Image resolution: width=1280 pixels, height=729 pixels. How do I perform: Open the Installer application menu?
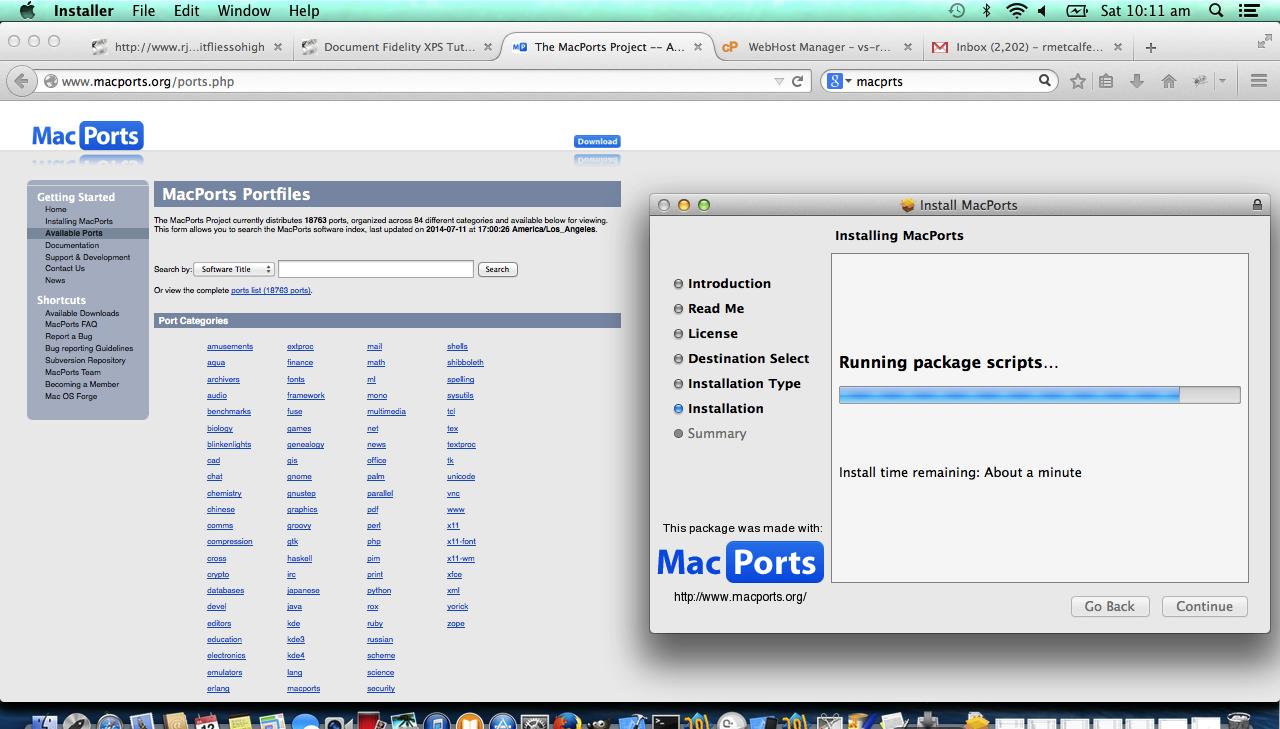click(x=83, y=11)
